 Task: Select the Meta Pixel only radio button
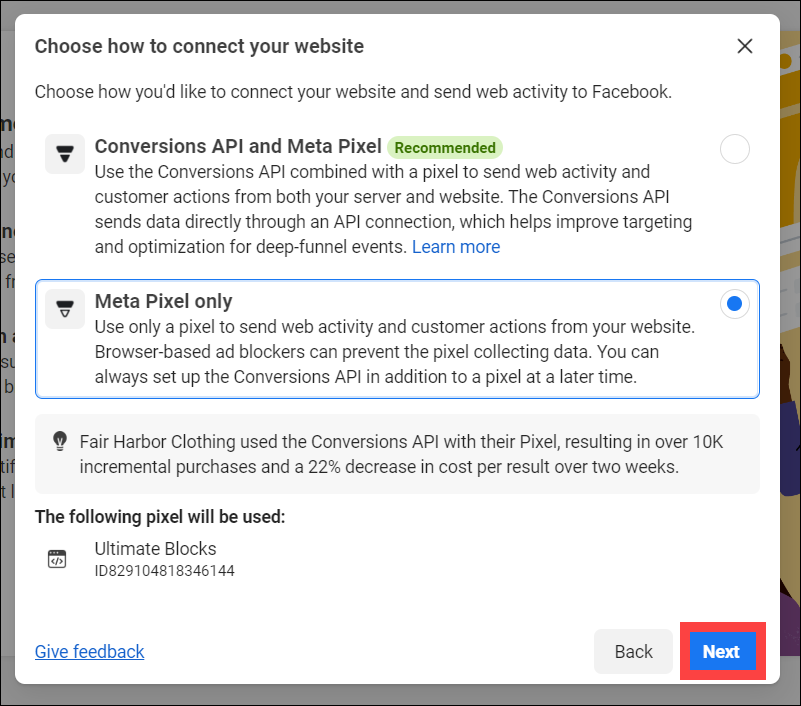734,304
